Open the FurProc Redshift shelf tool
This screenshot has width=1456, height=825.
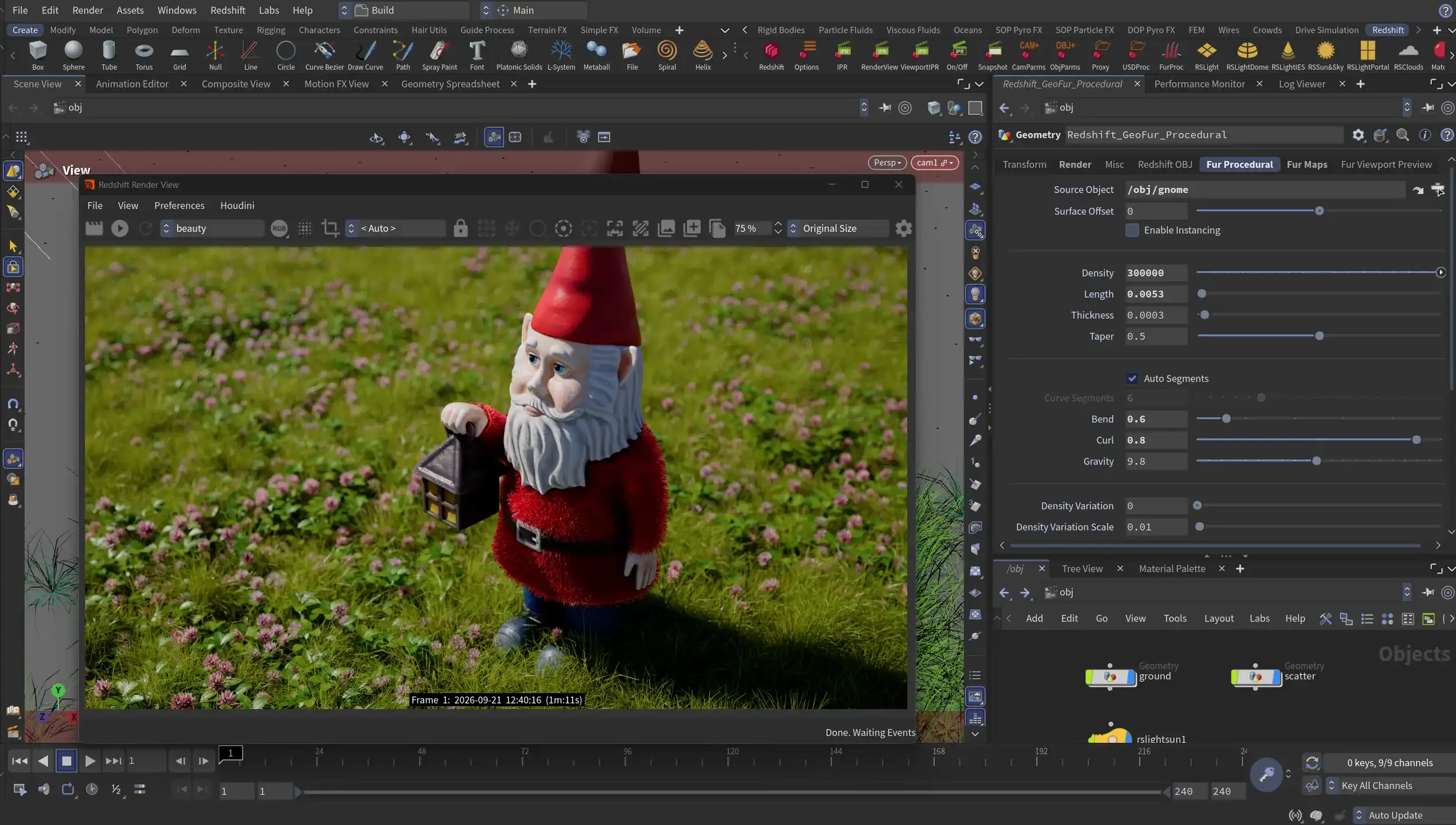coord(1171,55)
